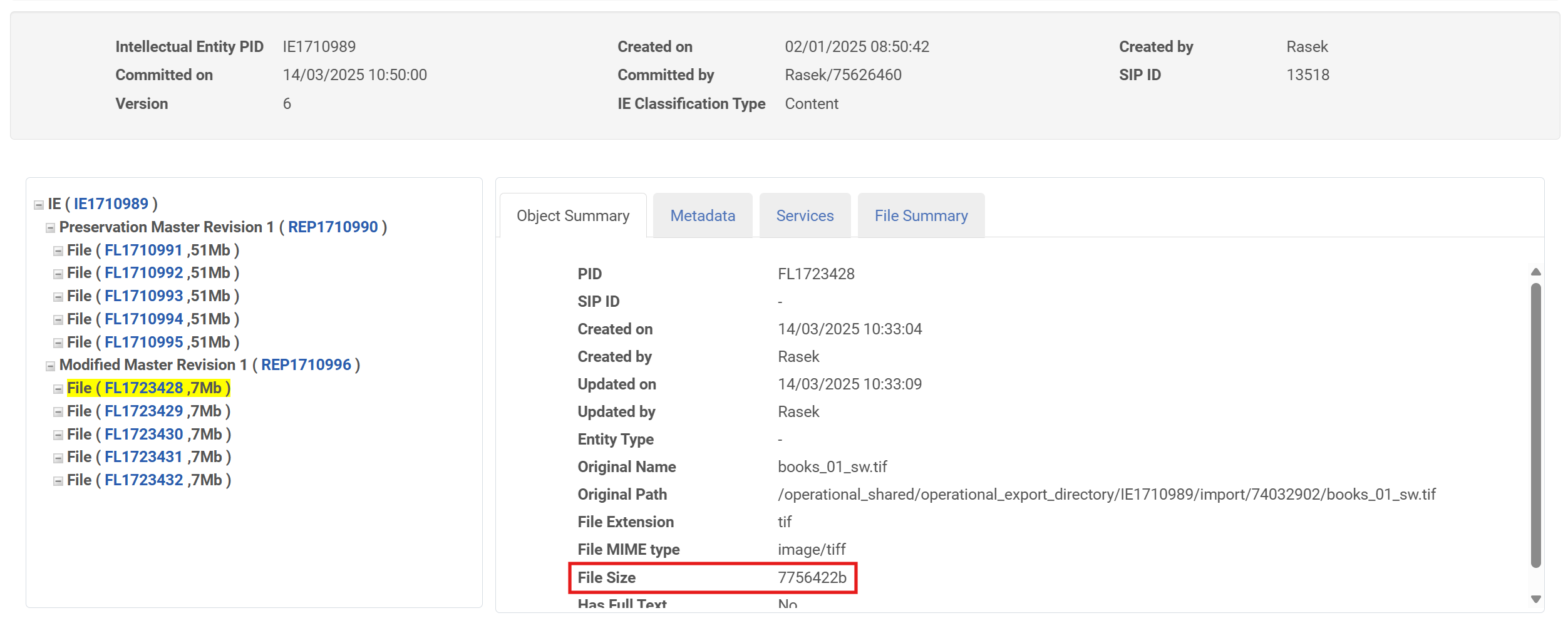The width and height of the screenshot is (1568, 618).
Task: Click the box icon beside file FL1723428
Action: 58,389
